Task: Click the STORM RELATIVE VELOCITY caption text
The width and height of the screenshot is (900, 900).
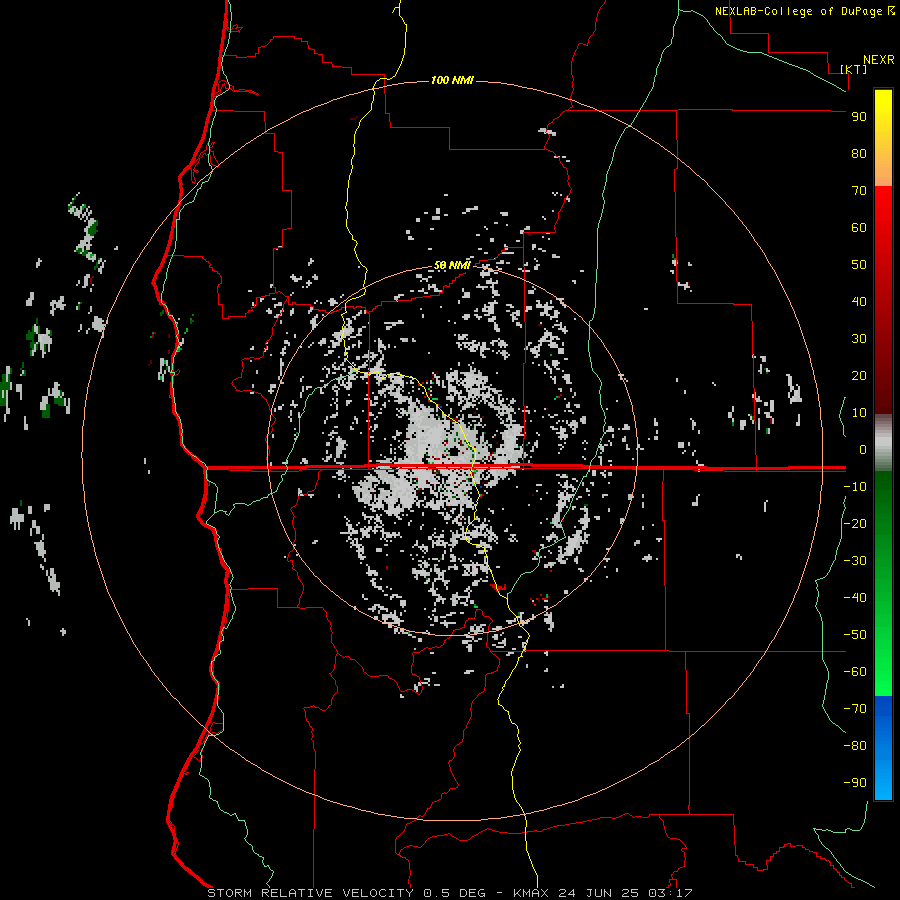Action: [310, 893]
